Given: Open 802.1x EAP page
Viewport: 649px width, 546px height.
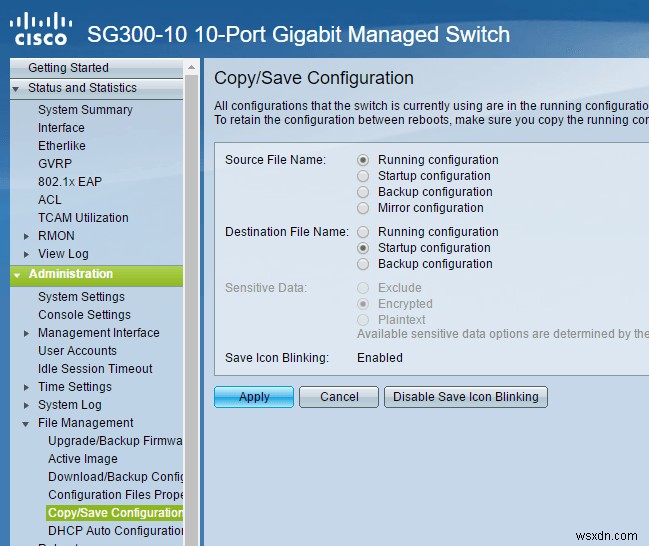Looking at the screenshot, I should 70,182.
